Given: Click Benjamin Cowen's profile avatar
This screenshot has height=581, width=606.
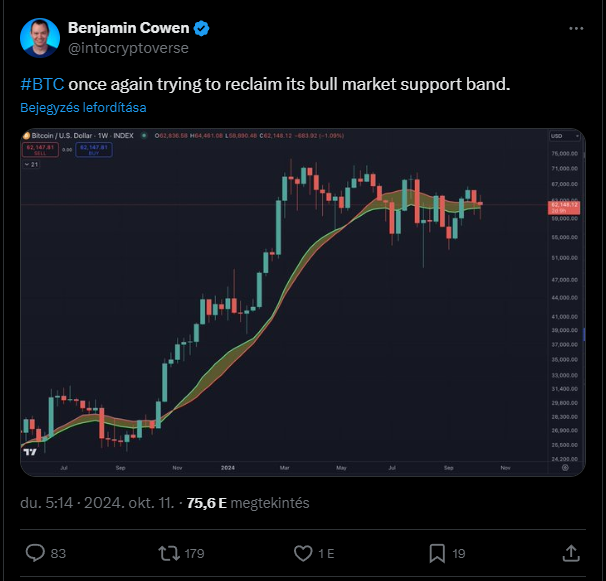Looking at the screenshot, I should [40, 38].
